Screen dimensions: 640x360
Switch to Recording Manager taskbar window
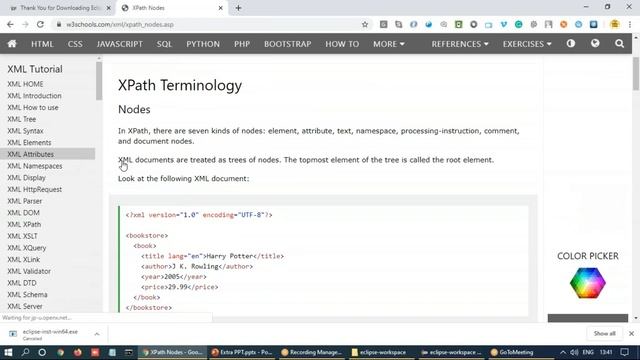coord(312,352)
